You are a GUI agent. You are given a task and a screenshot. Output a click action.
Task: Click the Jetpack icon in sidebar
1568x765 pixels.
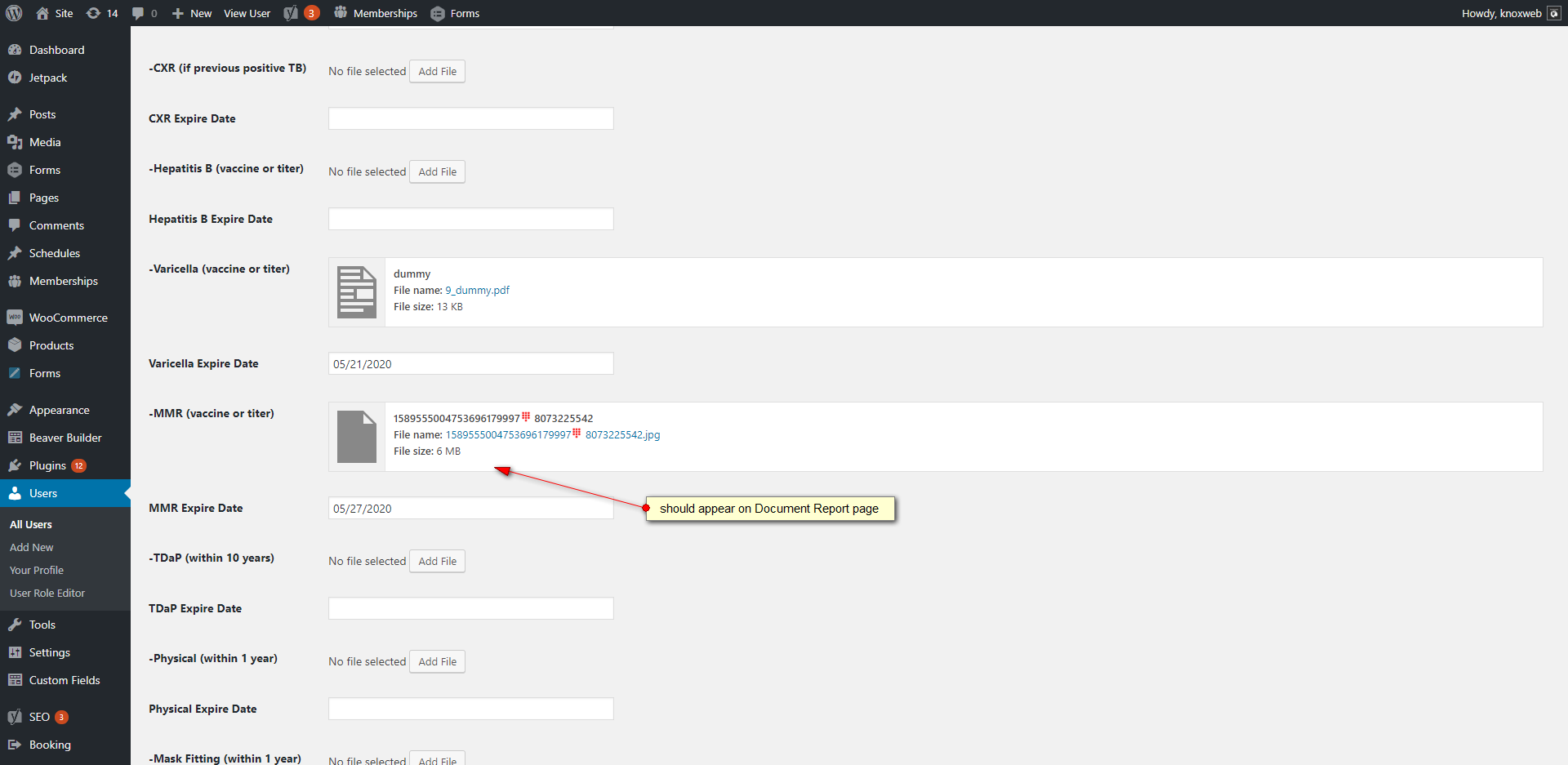point(15,78)
